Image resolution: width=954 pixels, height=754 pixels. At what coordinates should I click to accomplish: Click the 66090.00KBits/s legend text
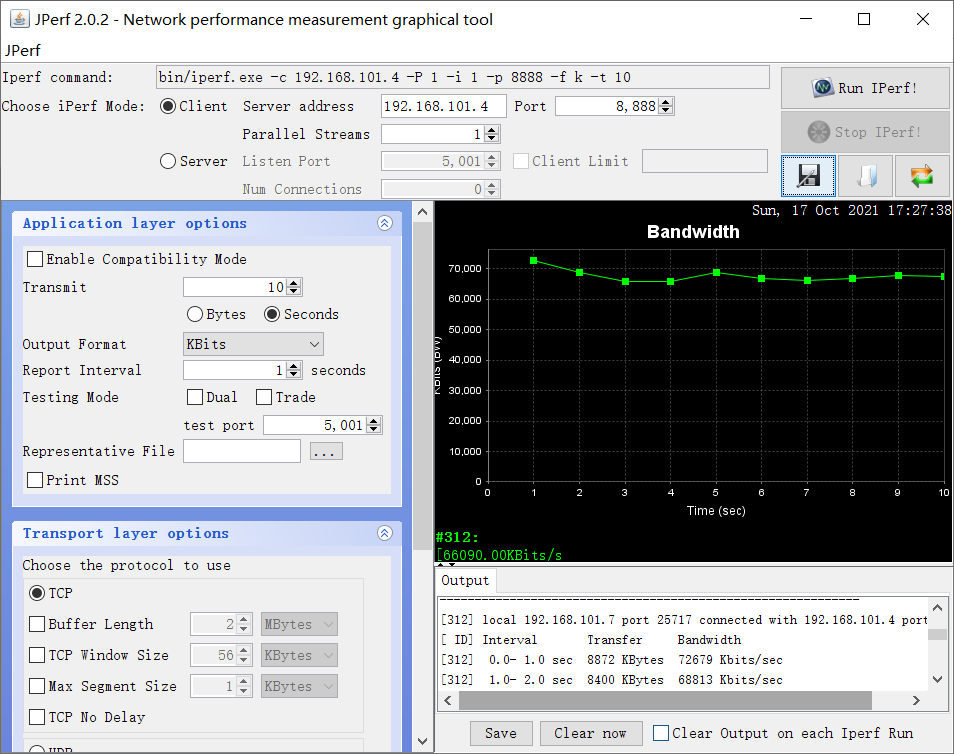coord(499,555)
